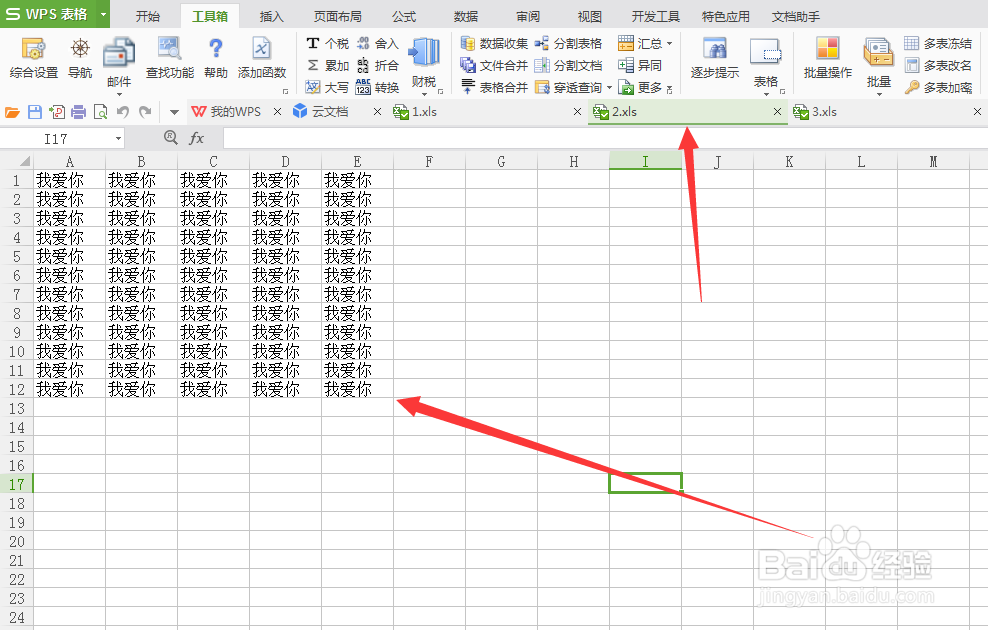Click the print preview icon
Viewport: 988px width, 630px height.
[x=100, y=112]
